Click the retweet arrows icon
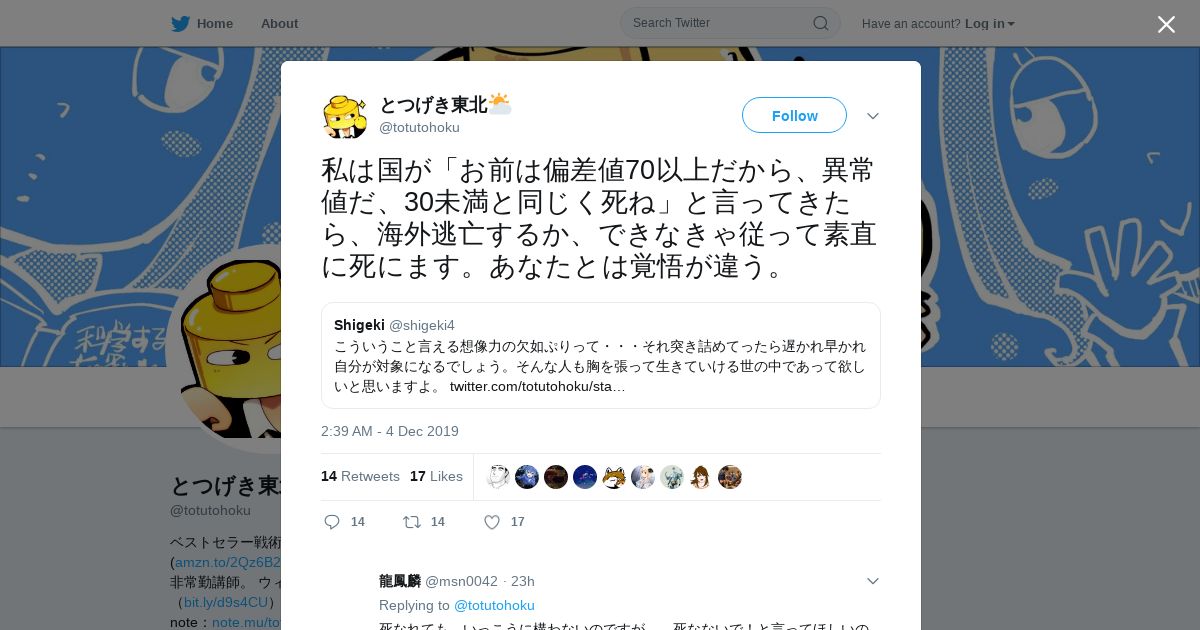This screenshot has height=630, width=1200. point(411,522)
